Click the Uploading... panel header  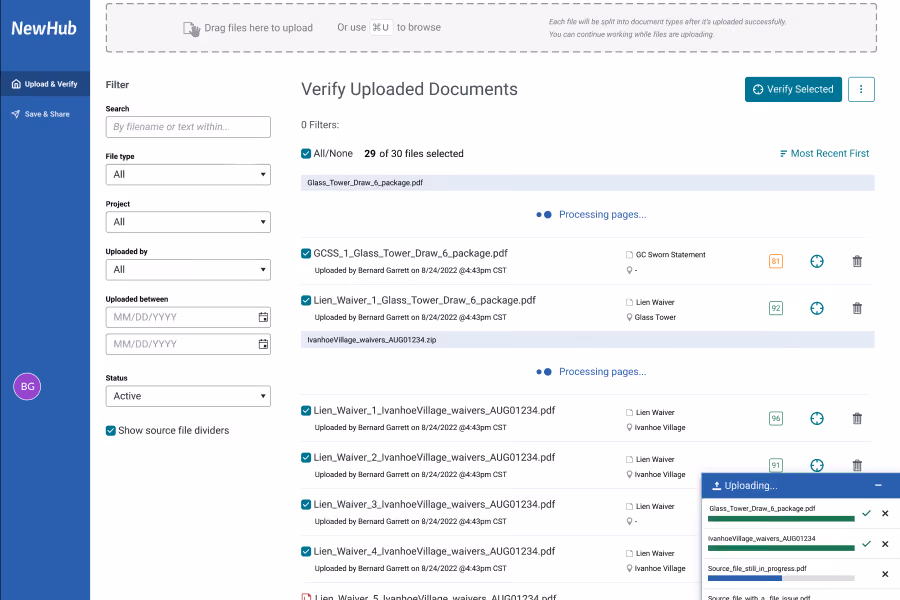(x=801, y=485)
